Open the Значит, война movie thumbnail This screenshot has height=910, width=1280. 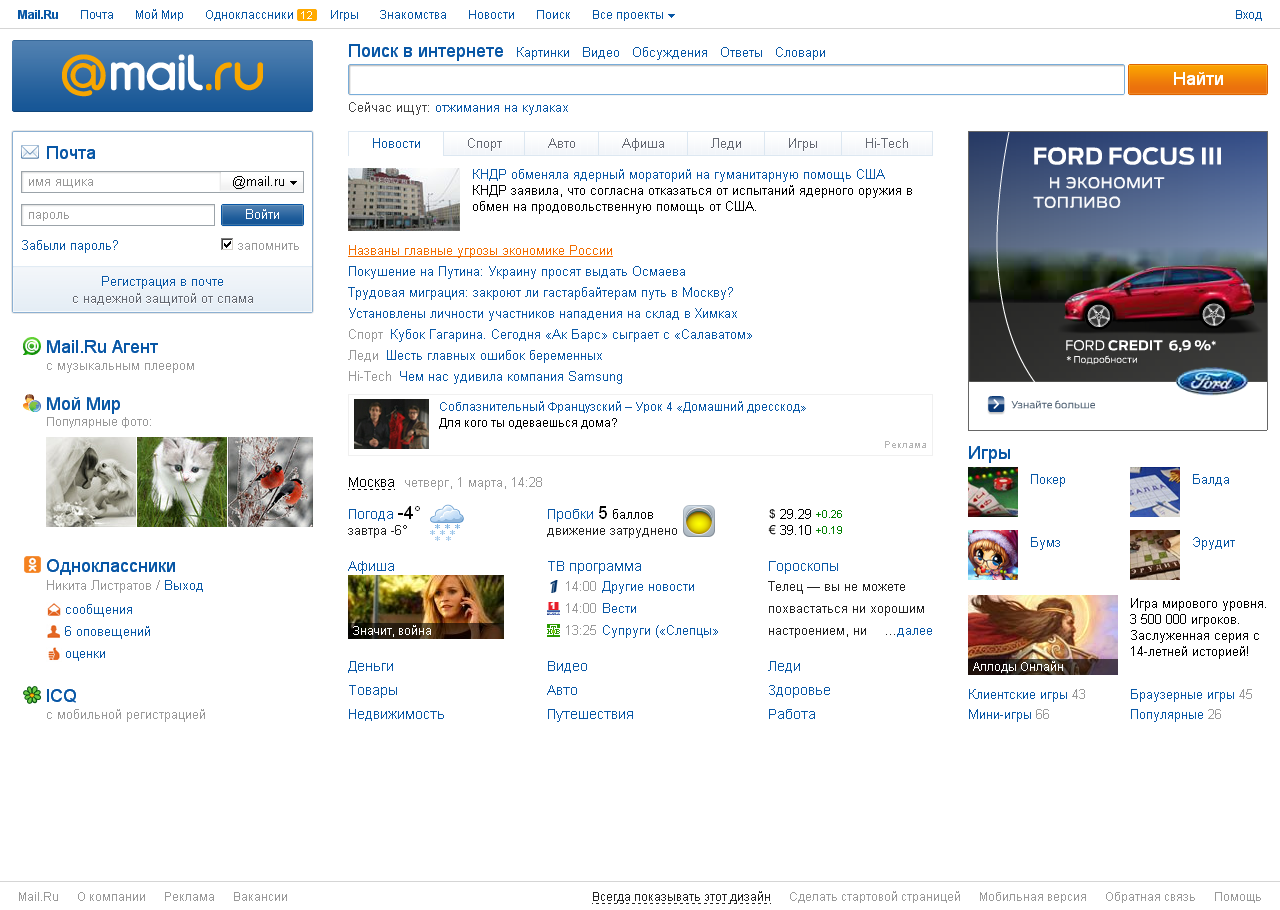point(426,607)
